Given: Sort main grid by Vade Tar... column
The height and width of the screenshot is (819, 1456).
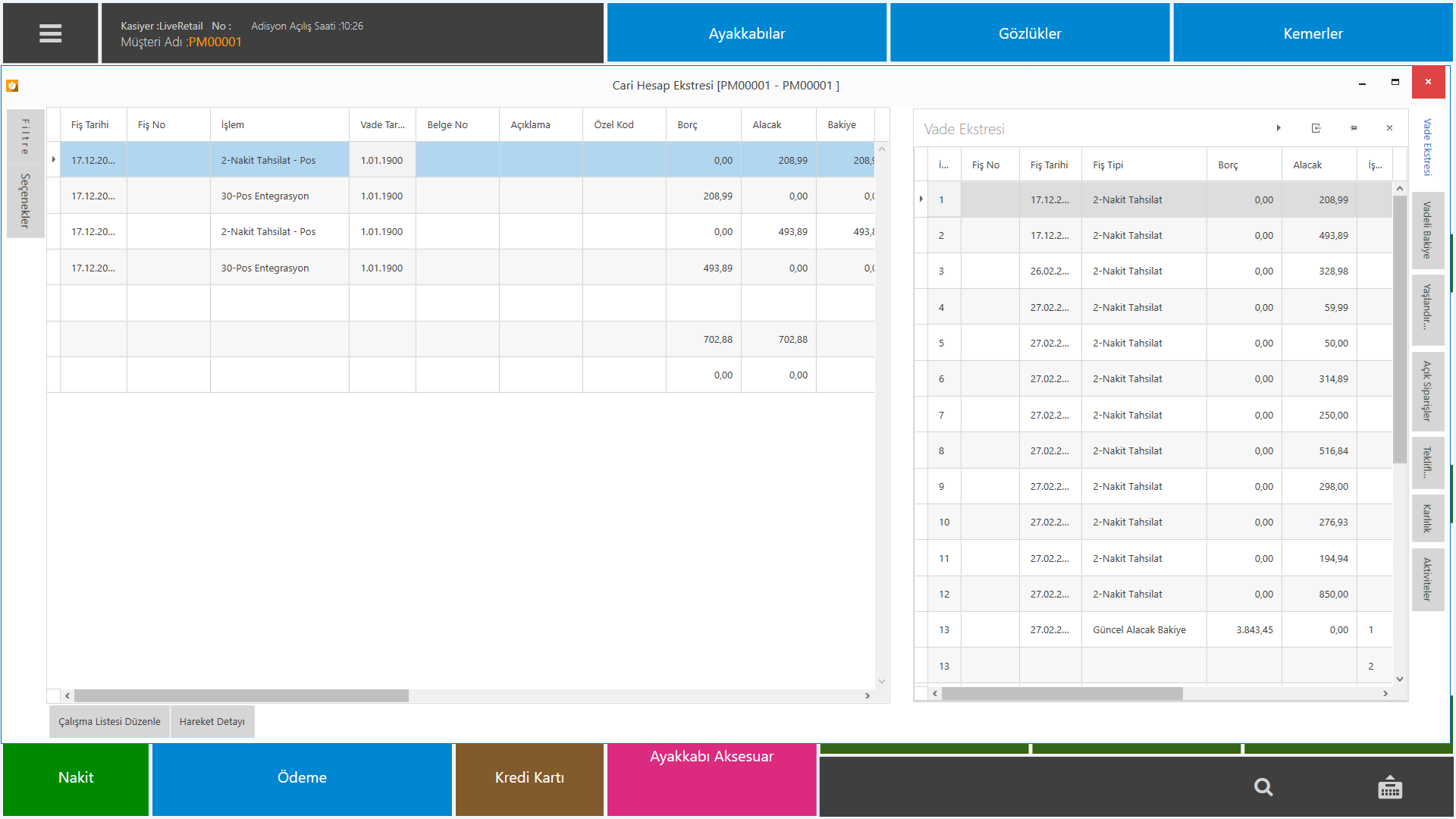Looking at the screenshot, I should pyautogui.click(x=382, y=124).
